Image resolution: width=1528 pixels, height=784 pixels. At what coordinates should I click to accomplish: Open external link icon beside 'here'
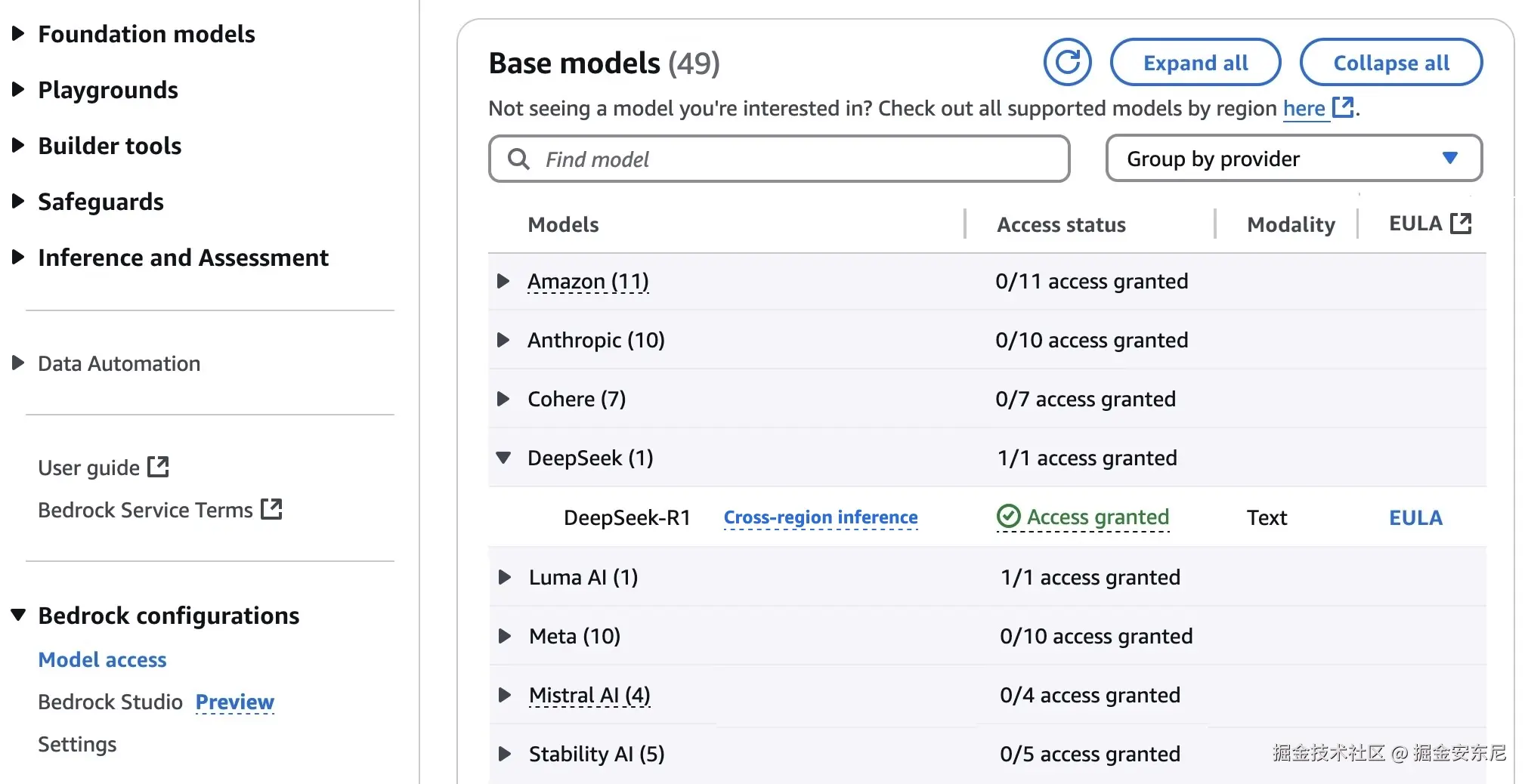1342,107
